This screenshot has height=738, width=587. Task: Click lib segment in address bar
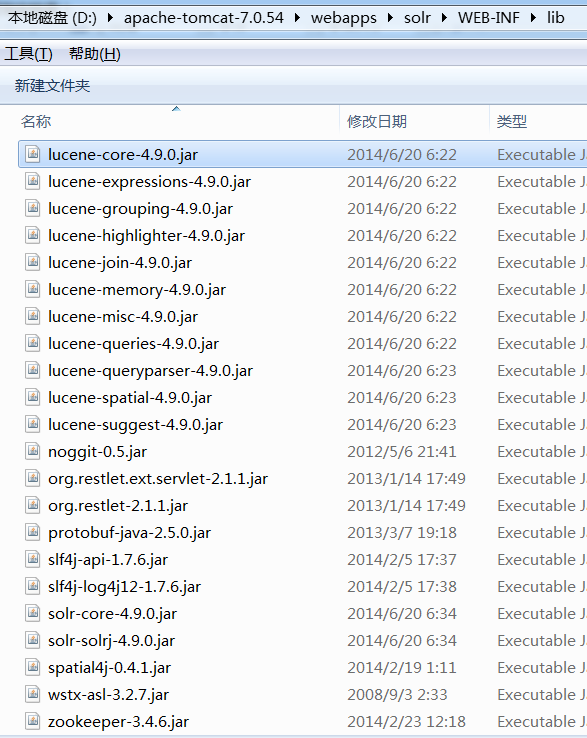[x=555, y=18]
